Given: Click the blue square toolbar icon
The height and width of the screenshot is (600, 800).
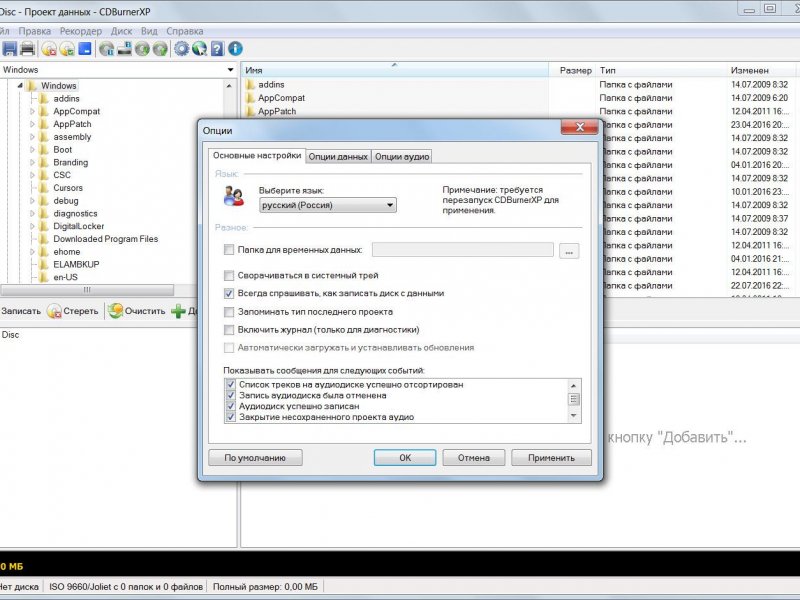Looking at the screenshot, I should click(85, 49).
